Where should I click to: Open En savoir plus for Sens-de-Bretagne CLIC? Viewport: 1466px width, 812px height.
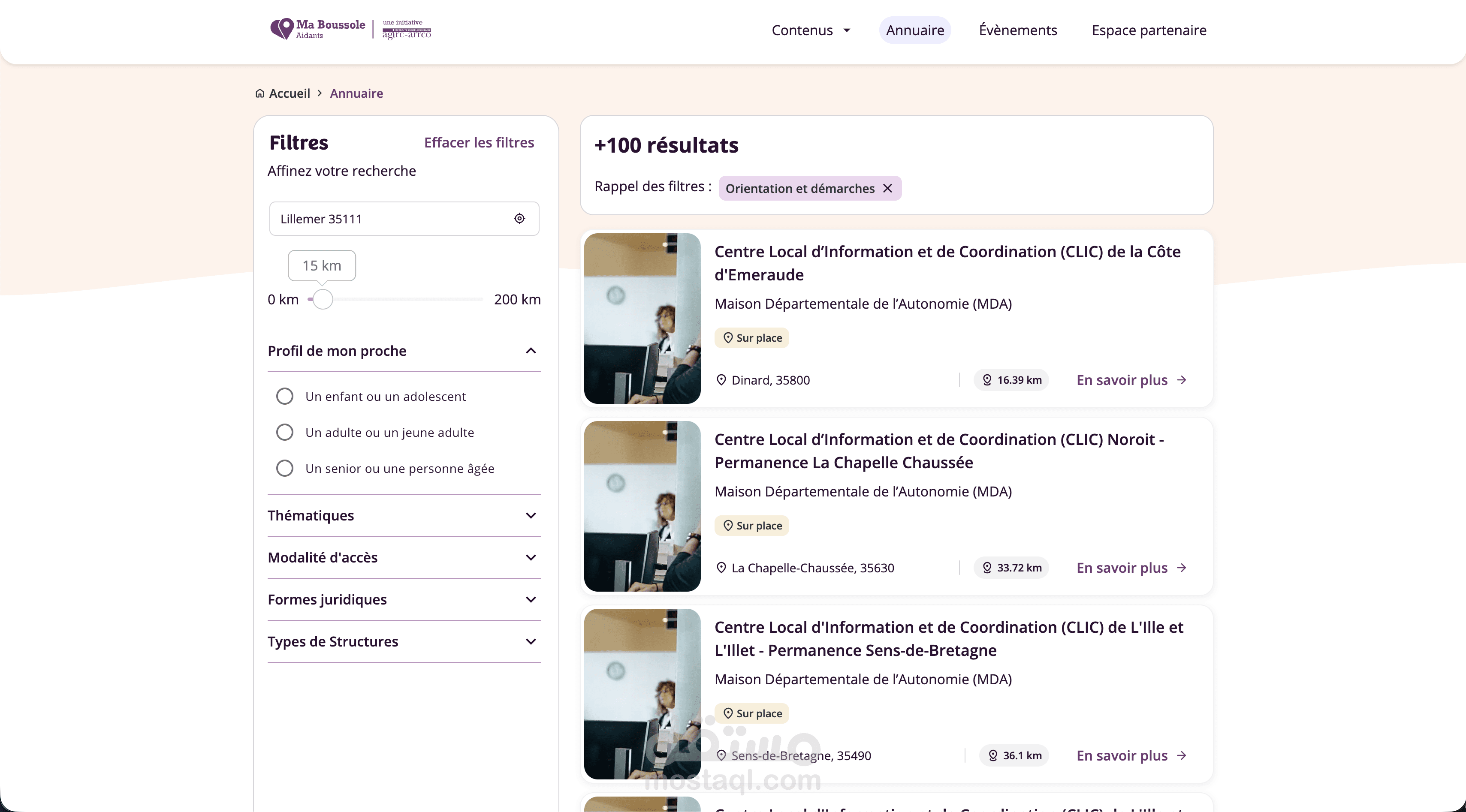(x=1131, y=755)
